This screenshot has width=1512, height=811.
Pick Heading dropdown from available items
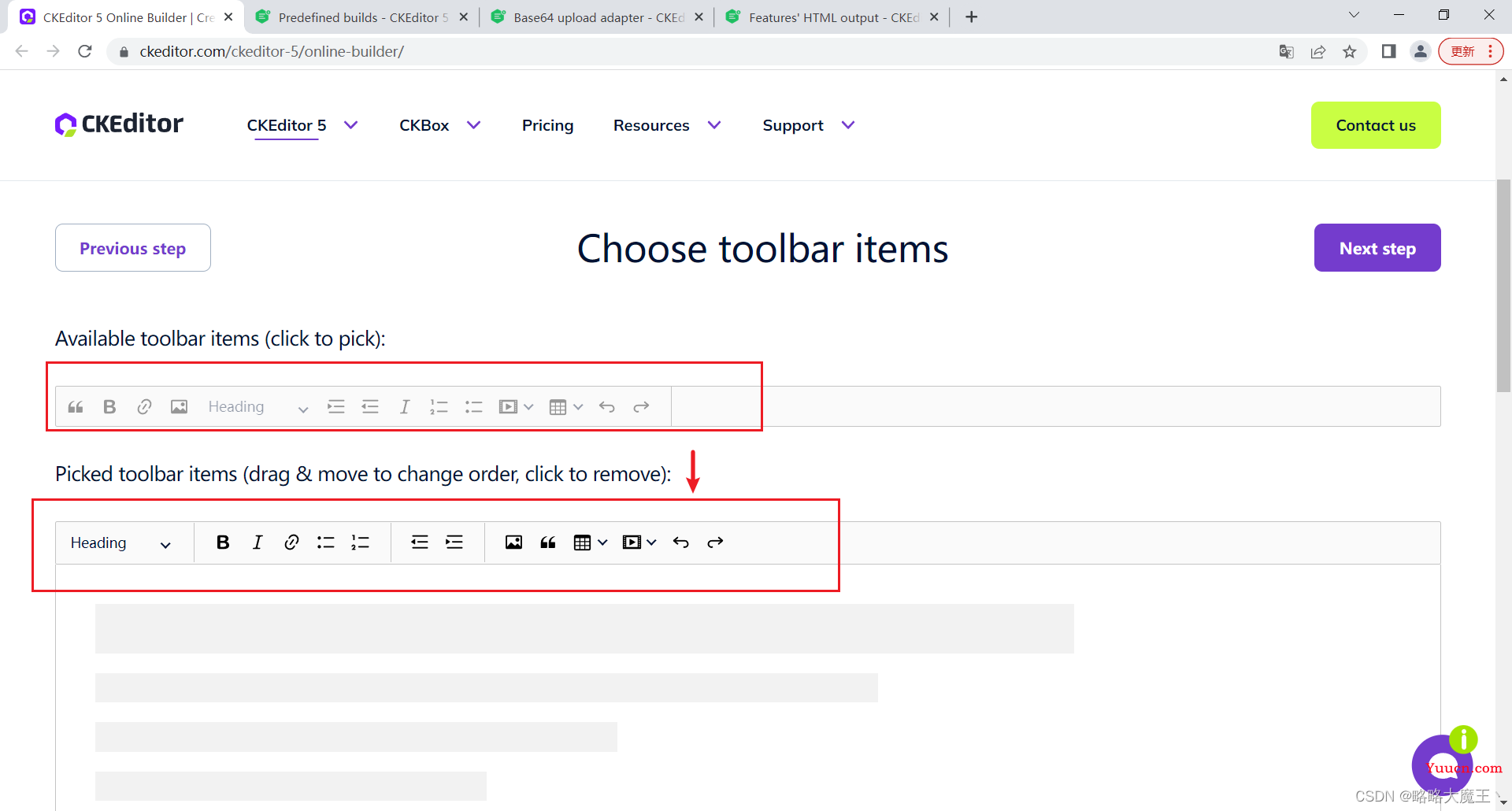click(258, 407)
